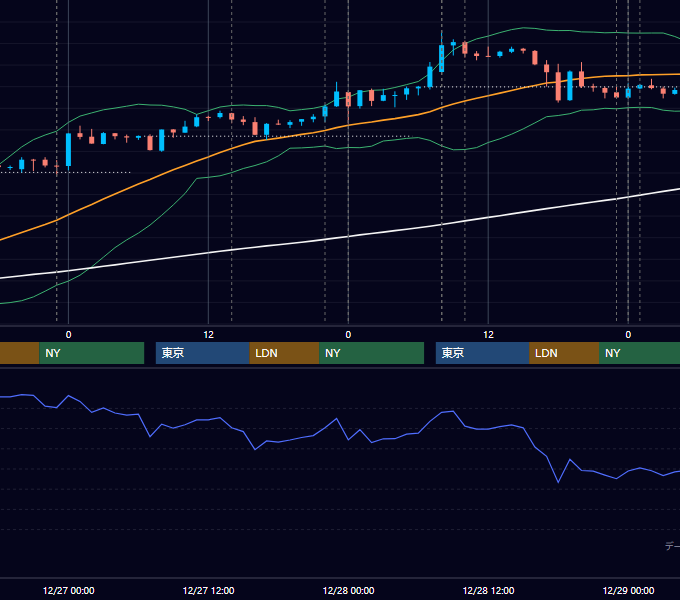Select NY session band spanning 12/28 00:00
The height and width of the screenshot is (600, 680).
371,353
